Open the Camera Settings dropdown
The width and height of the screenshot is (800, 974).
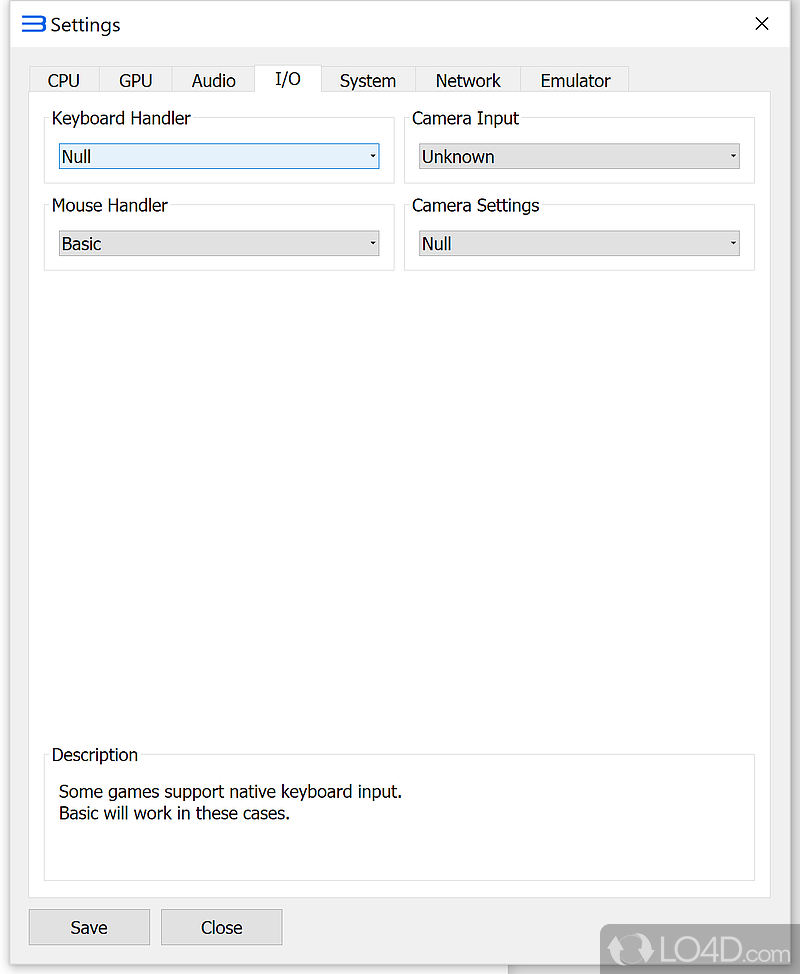579,243
